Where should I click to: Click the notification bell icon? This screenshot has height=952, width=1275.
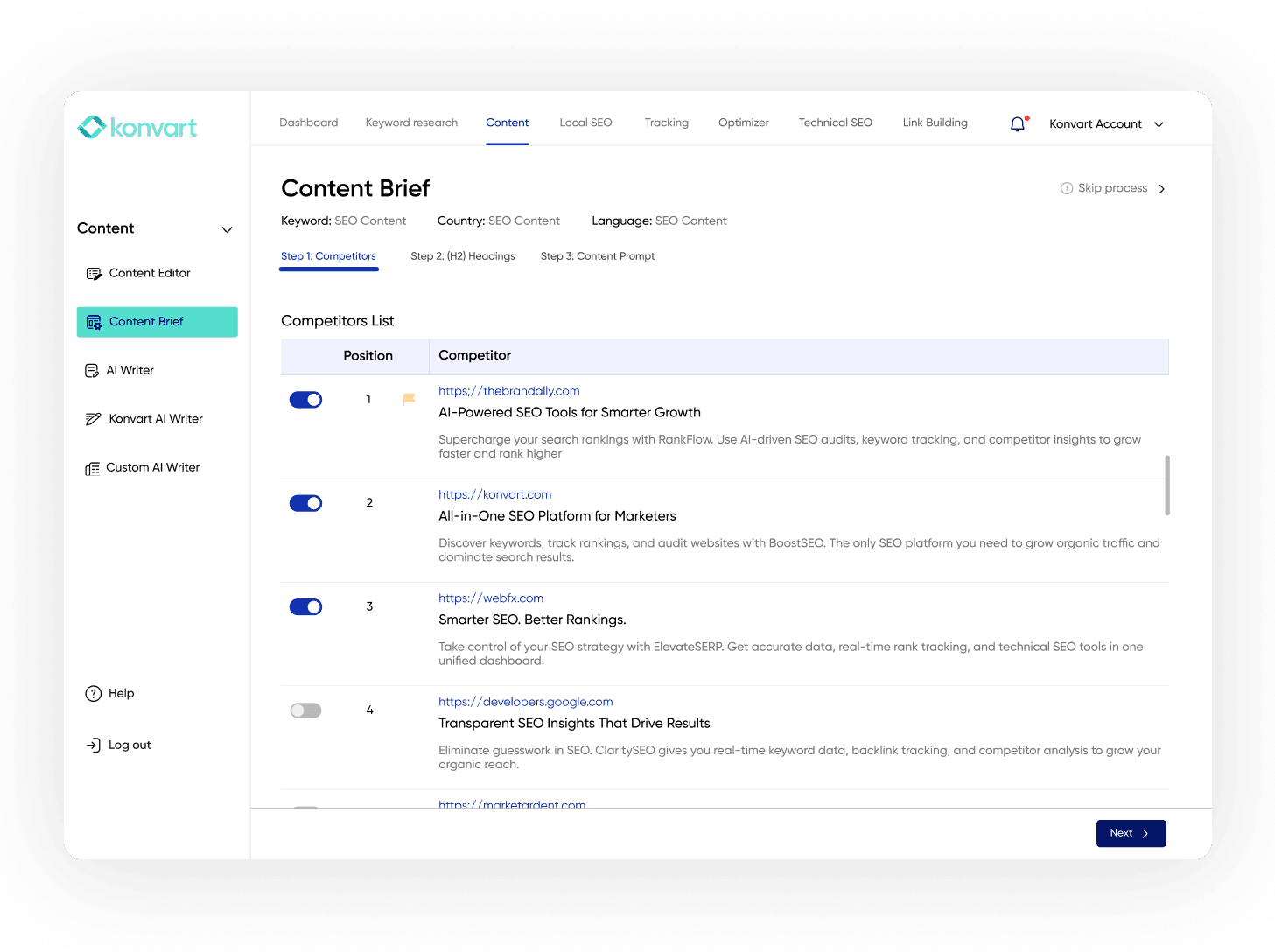point(1017,123)
